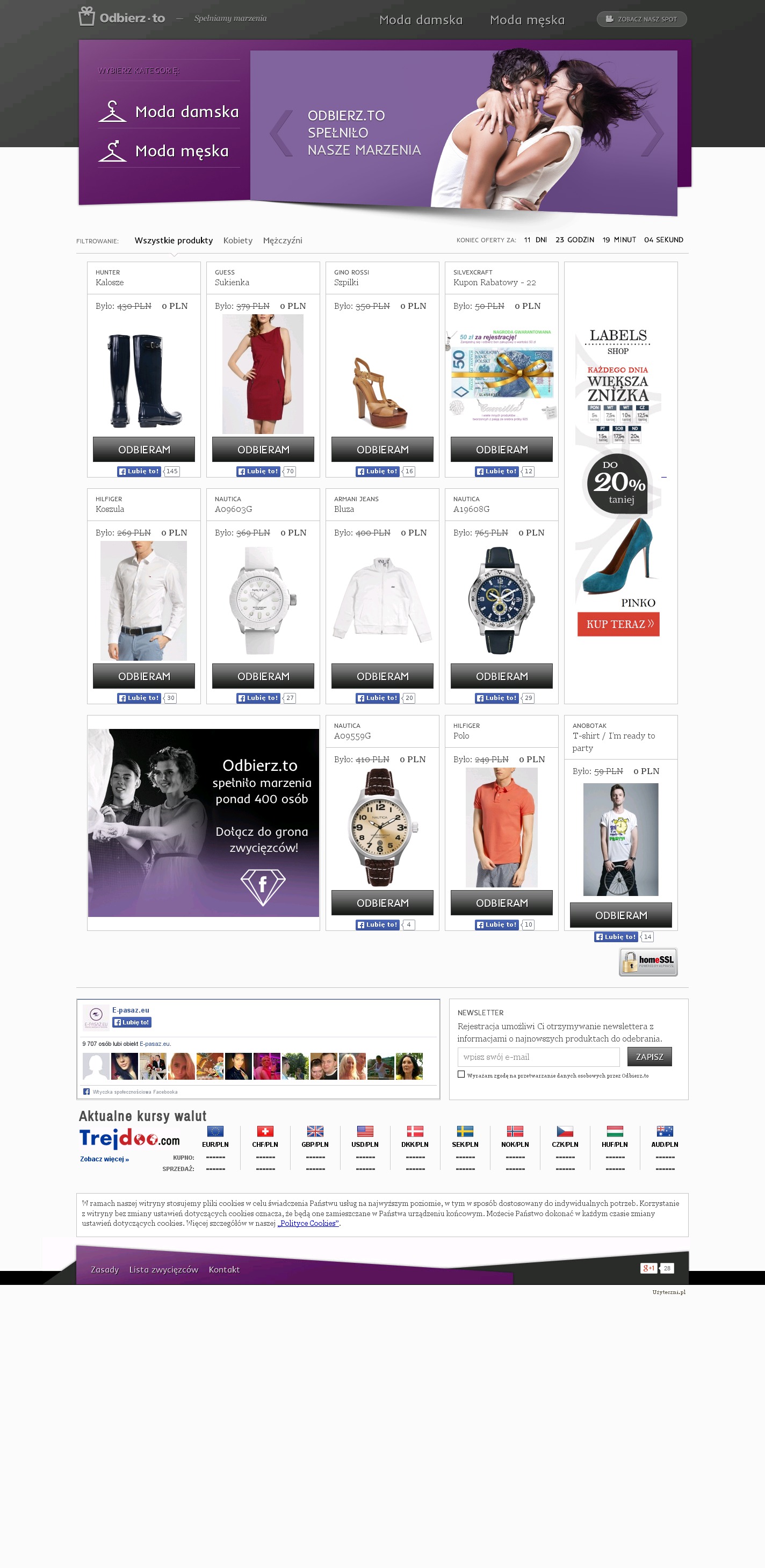Like the Hunter Kalosze with Lubię to
The height and width of the screenshot is (1568, 765).
(x=139, y=471)
